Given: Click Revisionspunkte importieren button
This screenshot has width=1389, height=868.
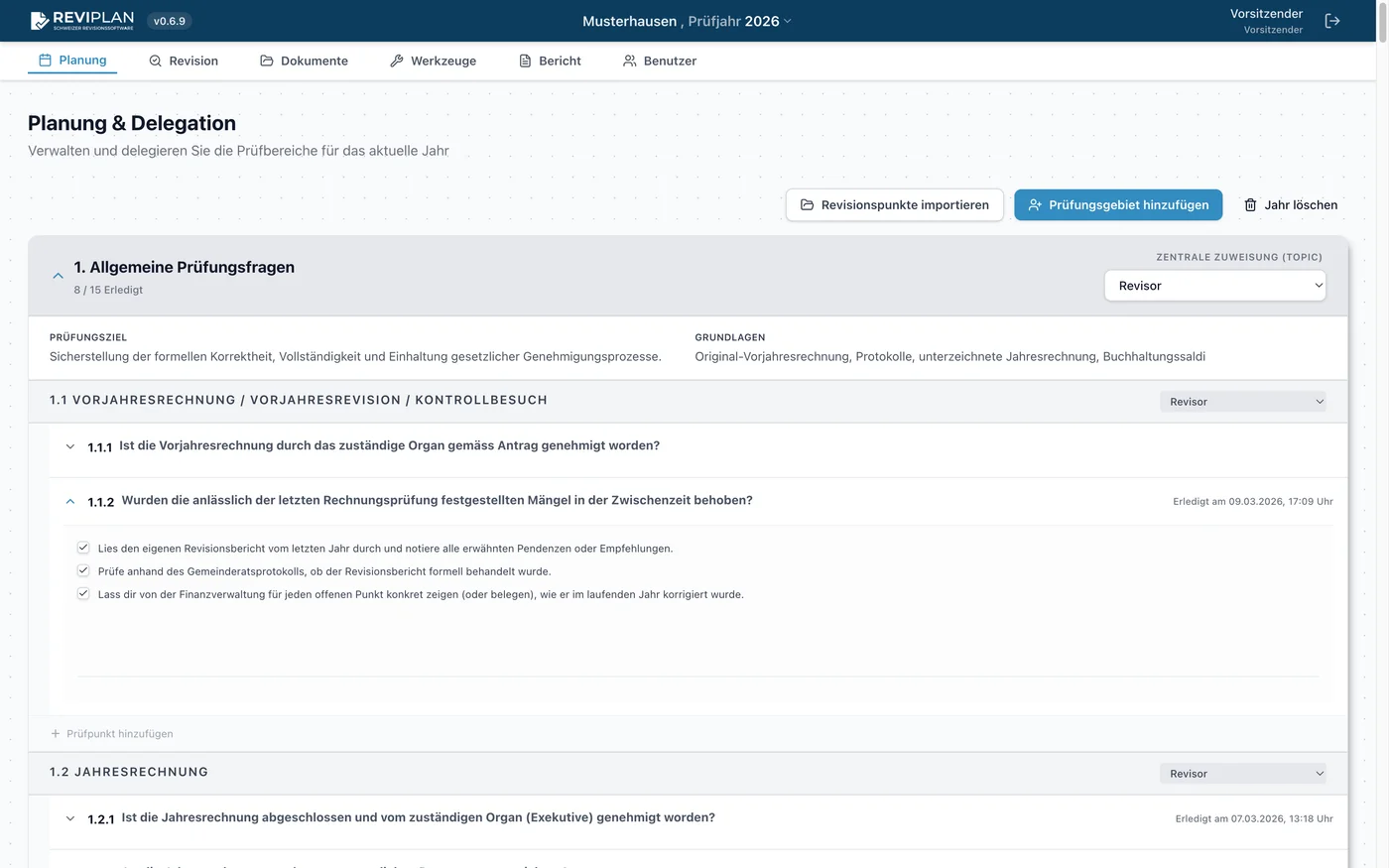Looking at the screenshot, I should click(894, 205).
